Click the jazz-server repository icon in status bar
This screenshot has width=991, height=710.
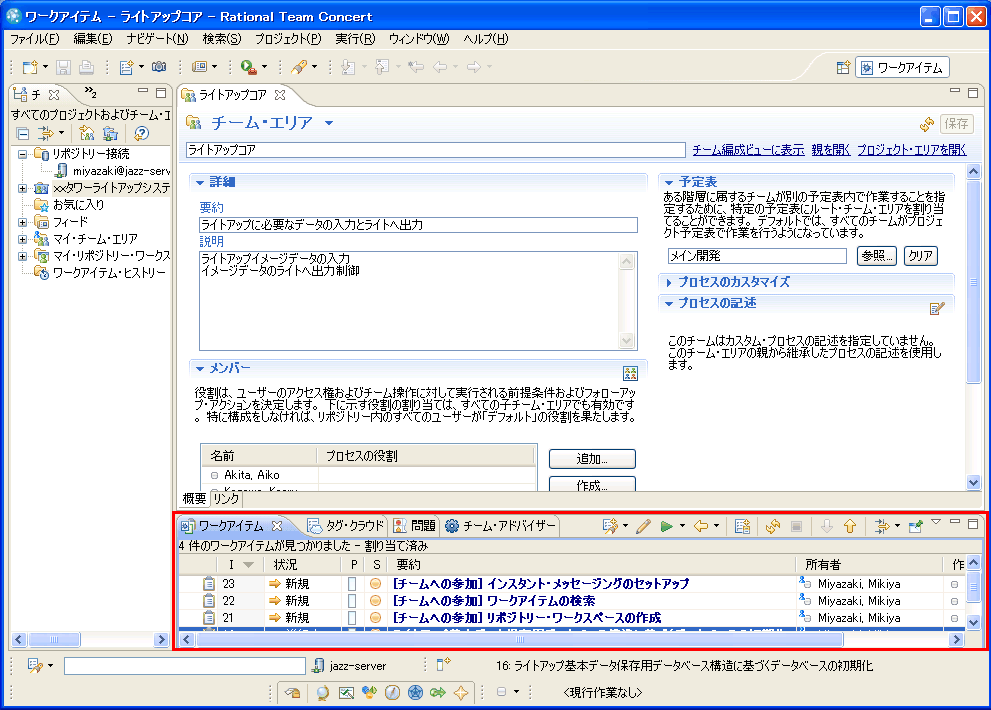pos(319,666)
